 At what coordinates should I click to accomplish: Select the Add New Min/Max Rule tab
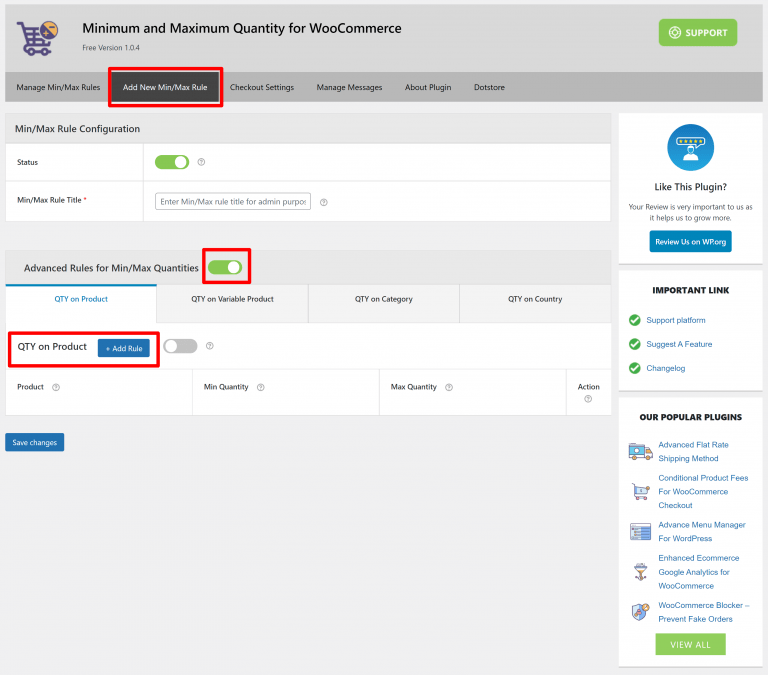tap(165, 87)
